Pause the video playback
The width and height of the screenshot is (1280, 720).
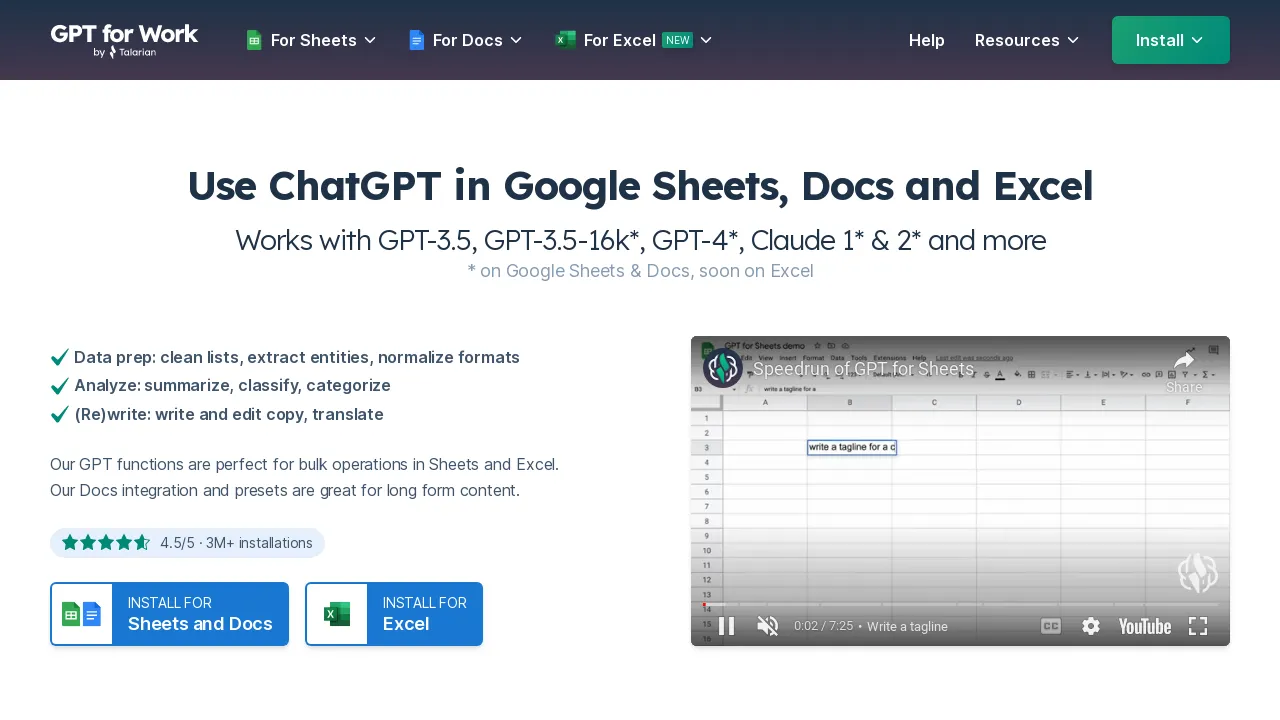click(727, 626)
